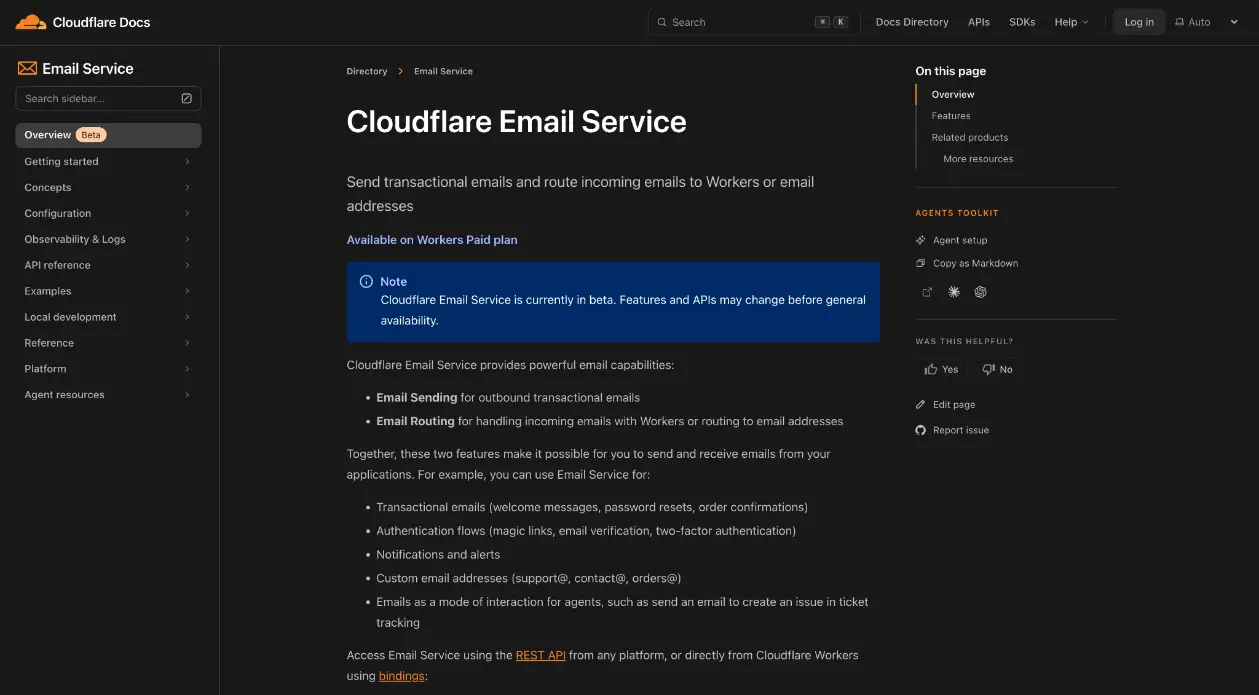Open this page in Claude icon
This screenshot has width=1259, height=695.
point(954,292)
